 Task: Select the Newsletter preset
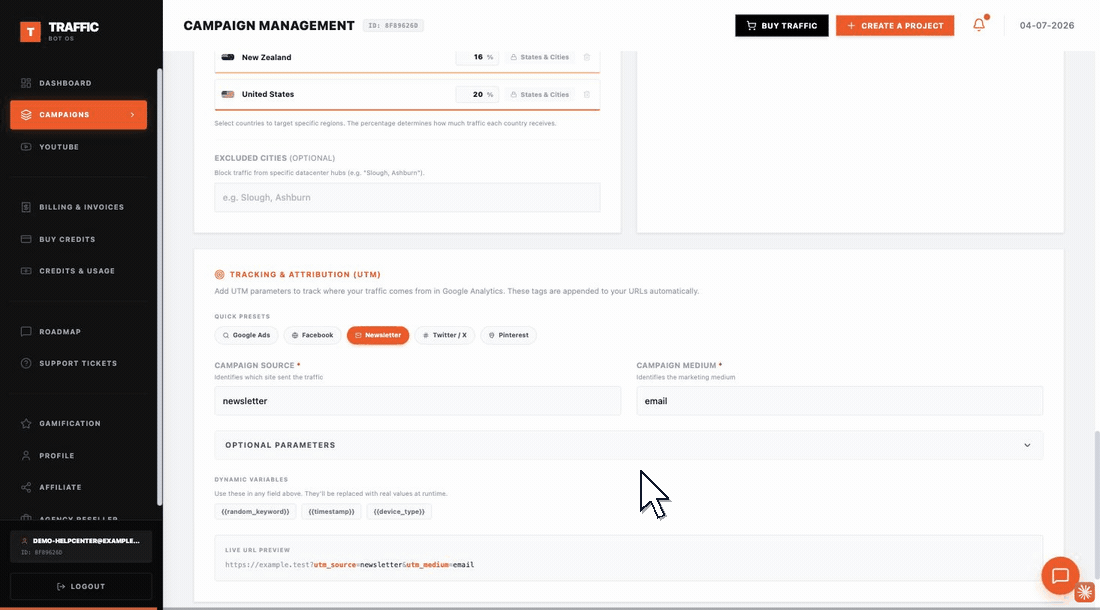click(x=378, y=335)
